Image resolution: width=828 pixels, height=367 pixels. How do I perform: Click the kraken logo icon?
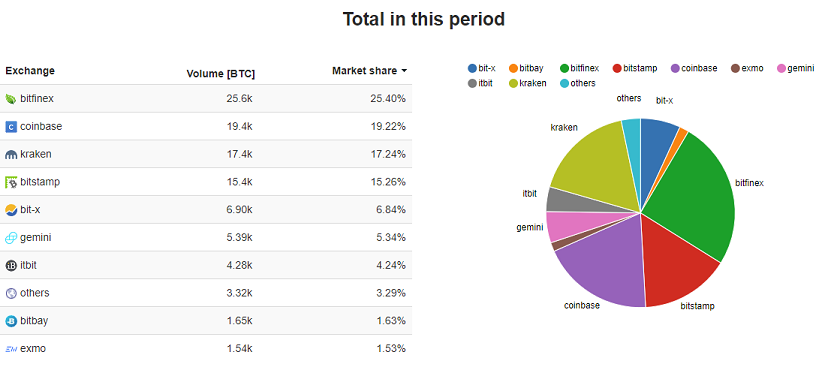click(11, 155)
